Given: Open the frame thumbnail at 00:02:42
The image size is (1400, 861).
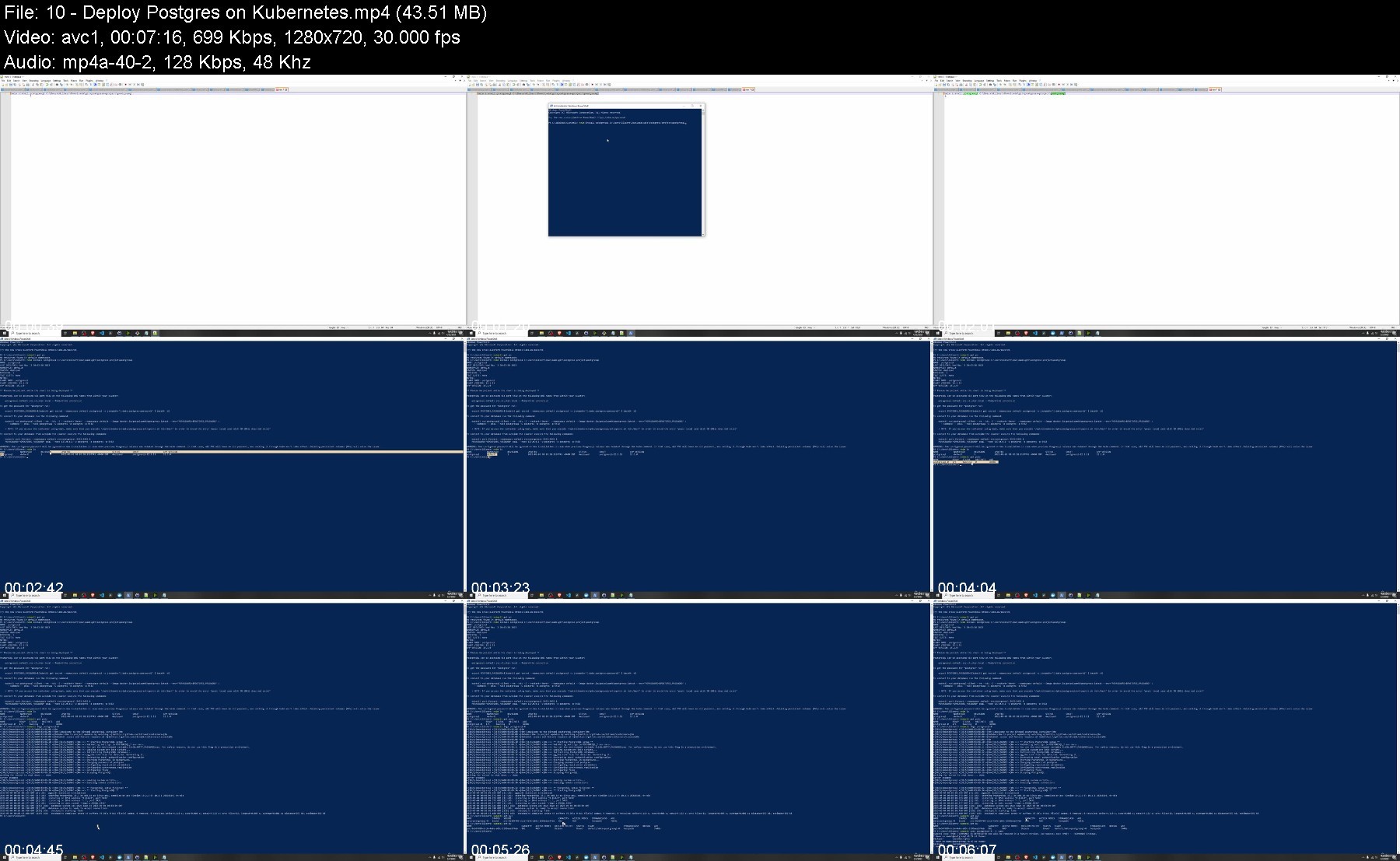Looking at the screenshot, I should point(233,467).
